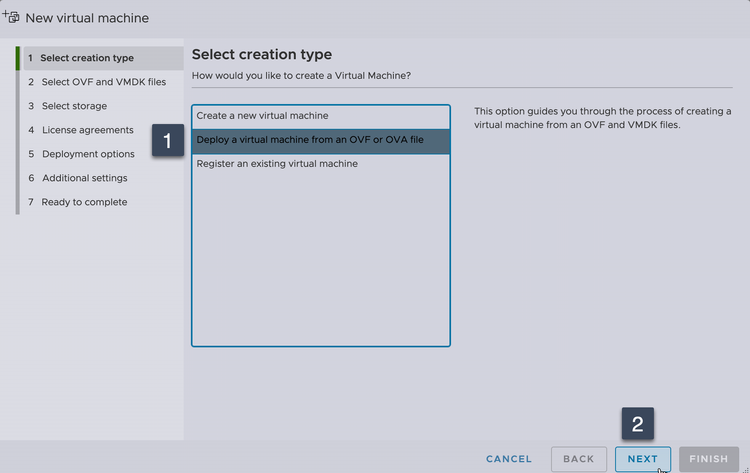Open step 2 Select OVF and VMDK files

(104, 82)
